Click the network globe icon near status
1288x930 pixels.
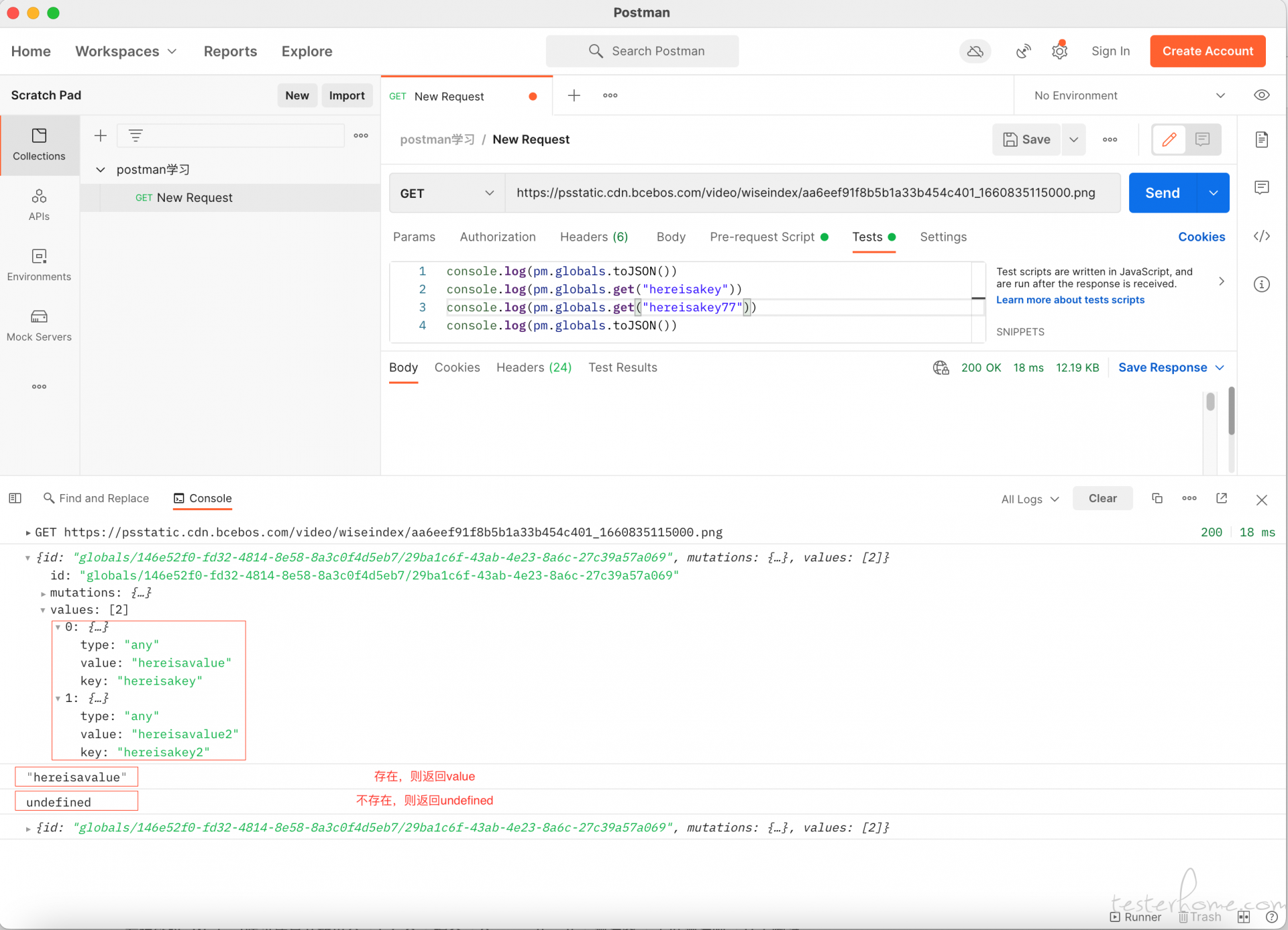941,367
